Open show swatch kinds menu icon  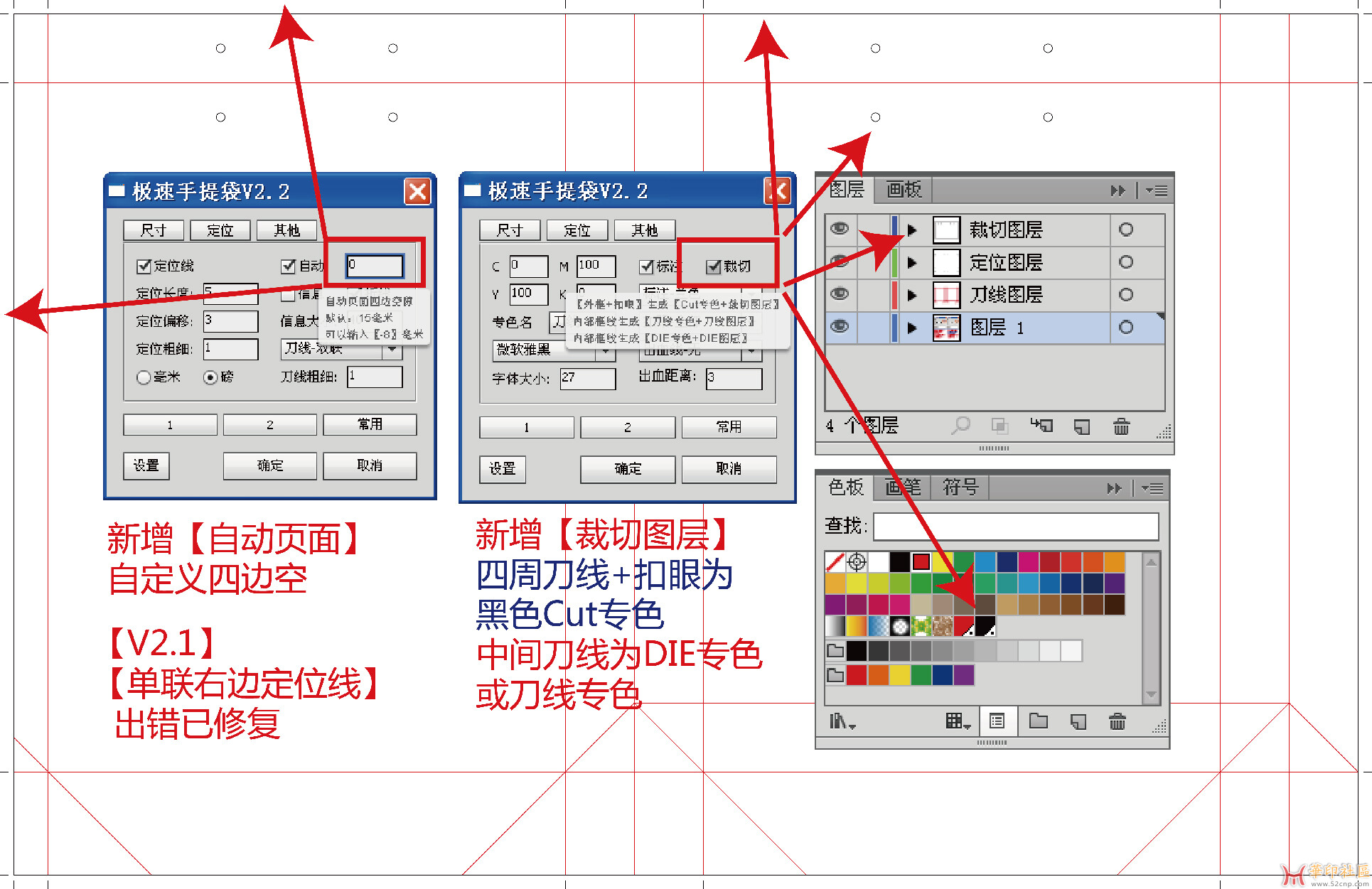[958, 721]
